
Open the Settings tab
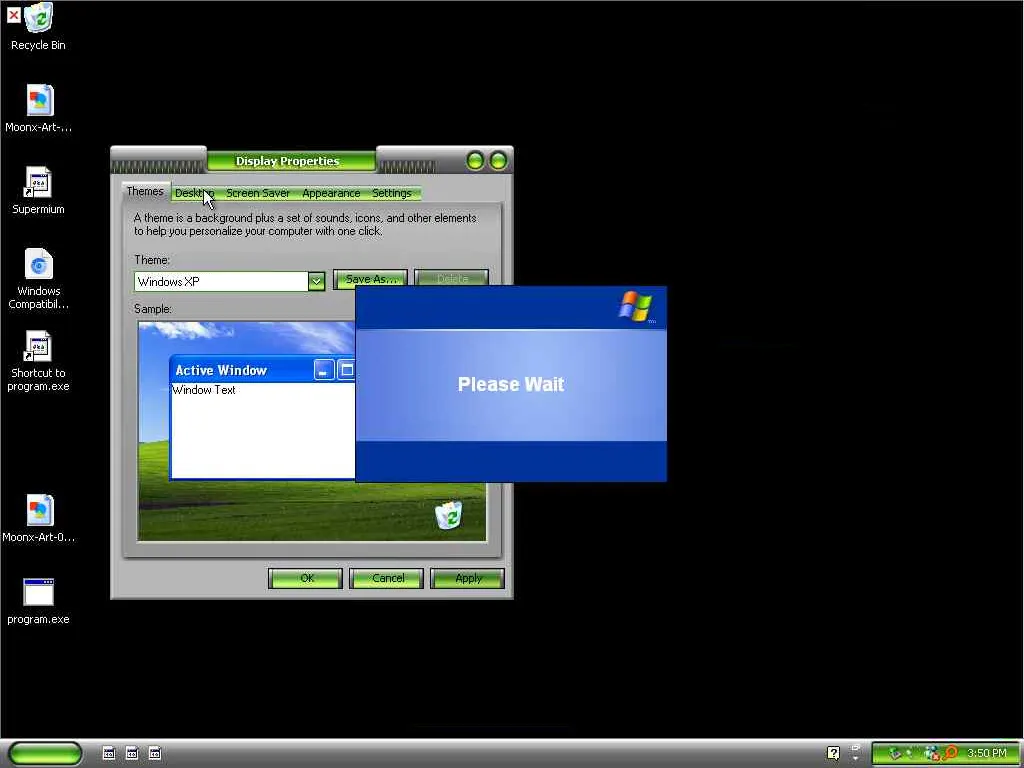[x=392, y=193]
